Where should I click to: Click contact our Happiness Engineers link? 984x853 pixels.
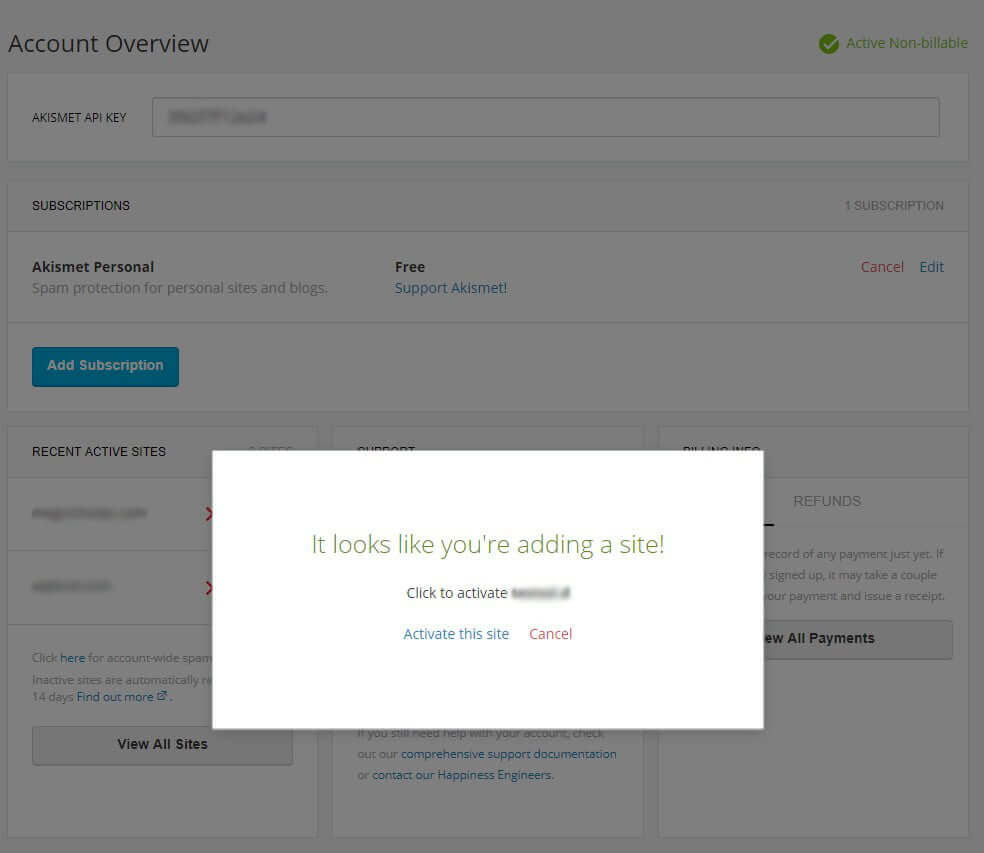pyautogui.click(x=462, y=775)
